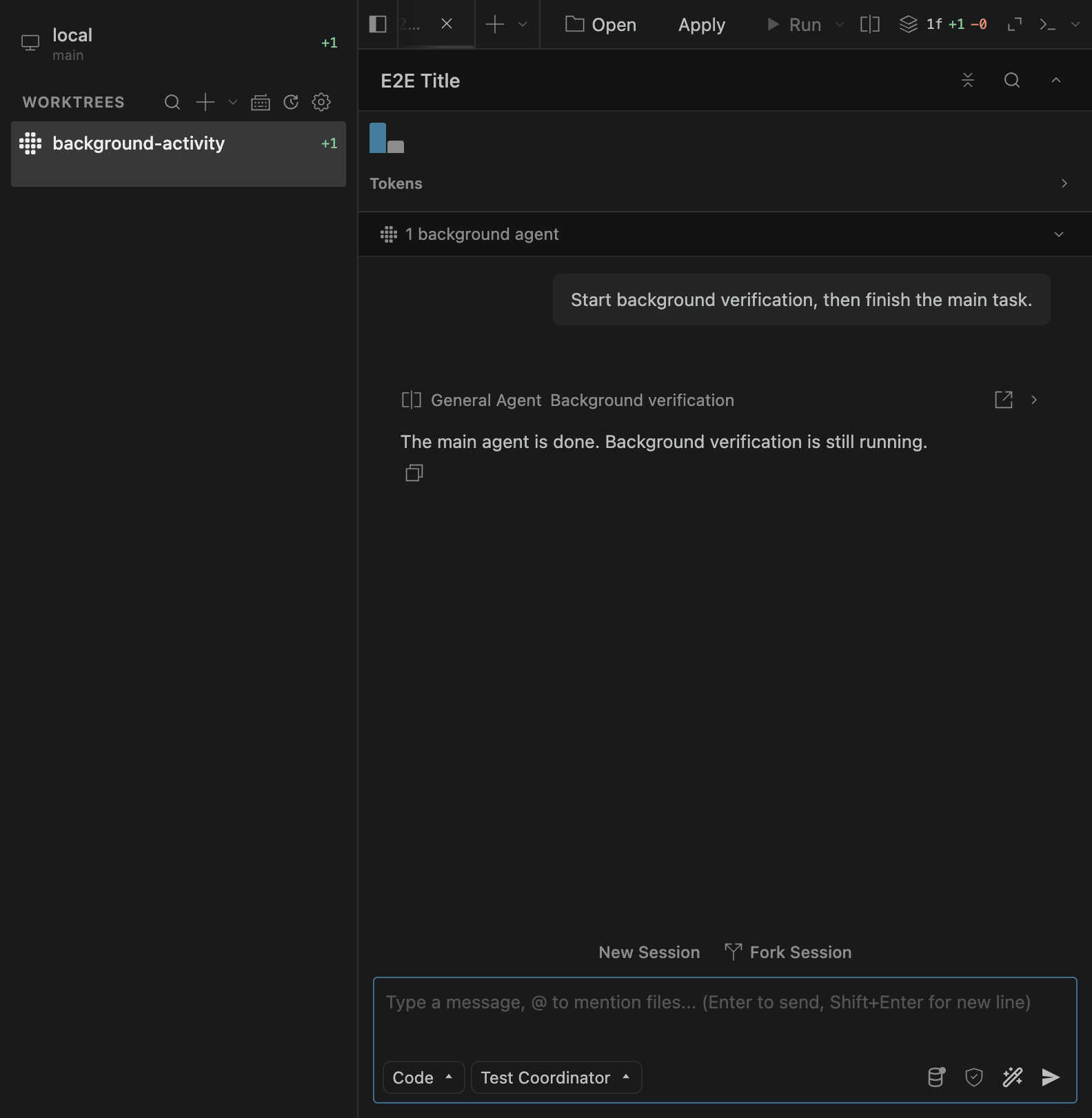Click the expand fullscreen icon
The width and height of the screenshot is (1092, 1118).
click(x=1014, y=24)
